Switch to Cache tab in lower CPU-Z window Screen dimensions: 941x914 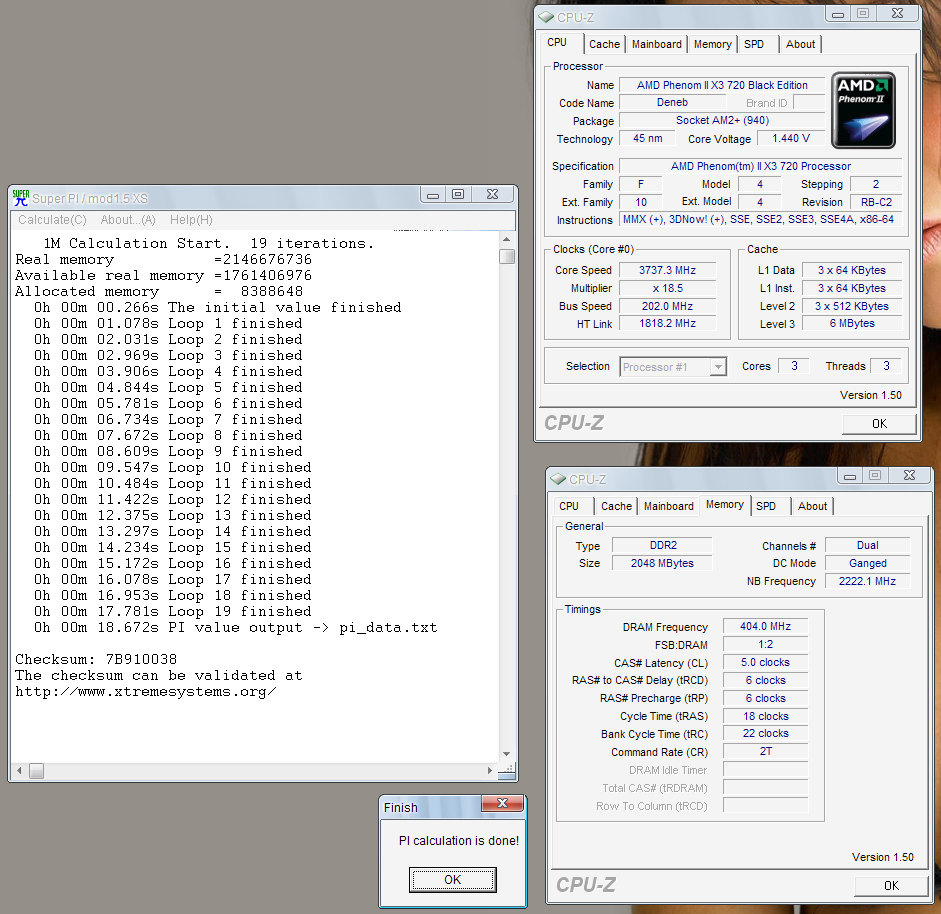pyautogui.click(x=616, y=506)
